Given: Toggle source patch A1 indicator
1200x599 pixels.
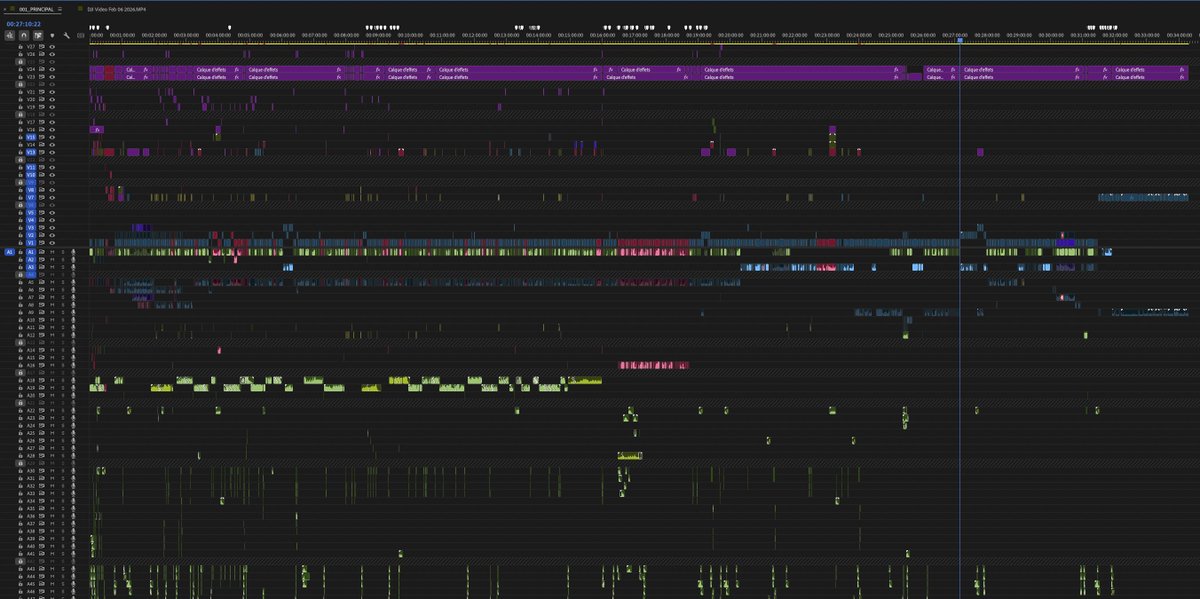Looking at the screenshot, I should click(x=9, y=252).
